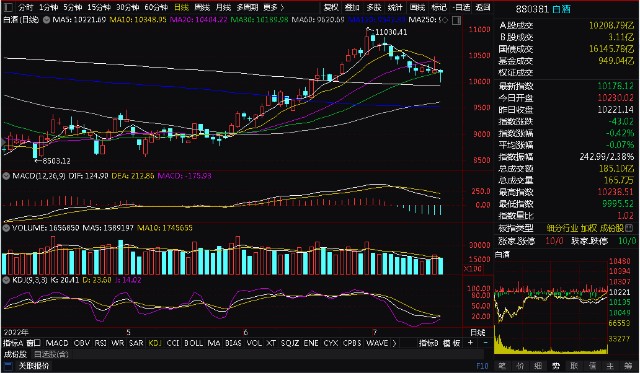This screenshot has width=640, height=373.
Task: Click the small window icon after MA250
Action: click(457, 20)
